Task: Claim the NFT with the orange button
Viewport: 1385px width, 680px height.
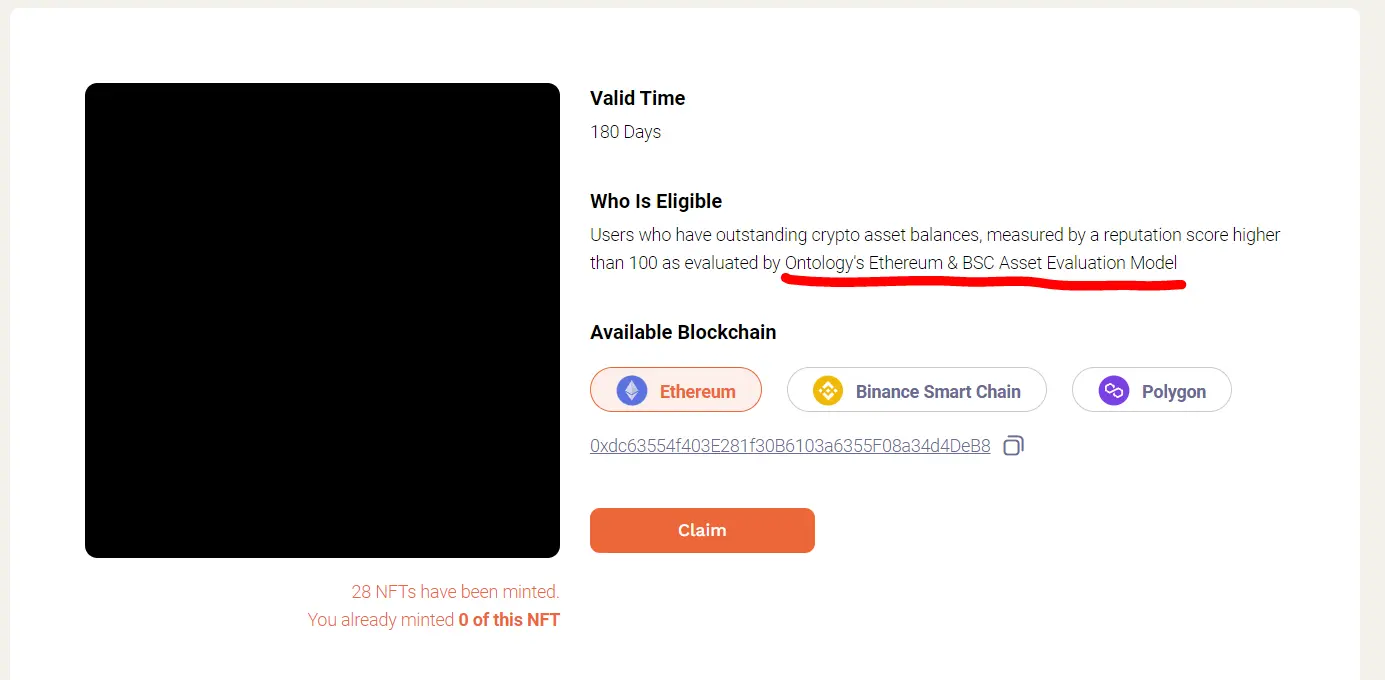Action: 702,530
